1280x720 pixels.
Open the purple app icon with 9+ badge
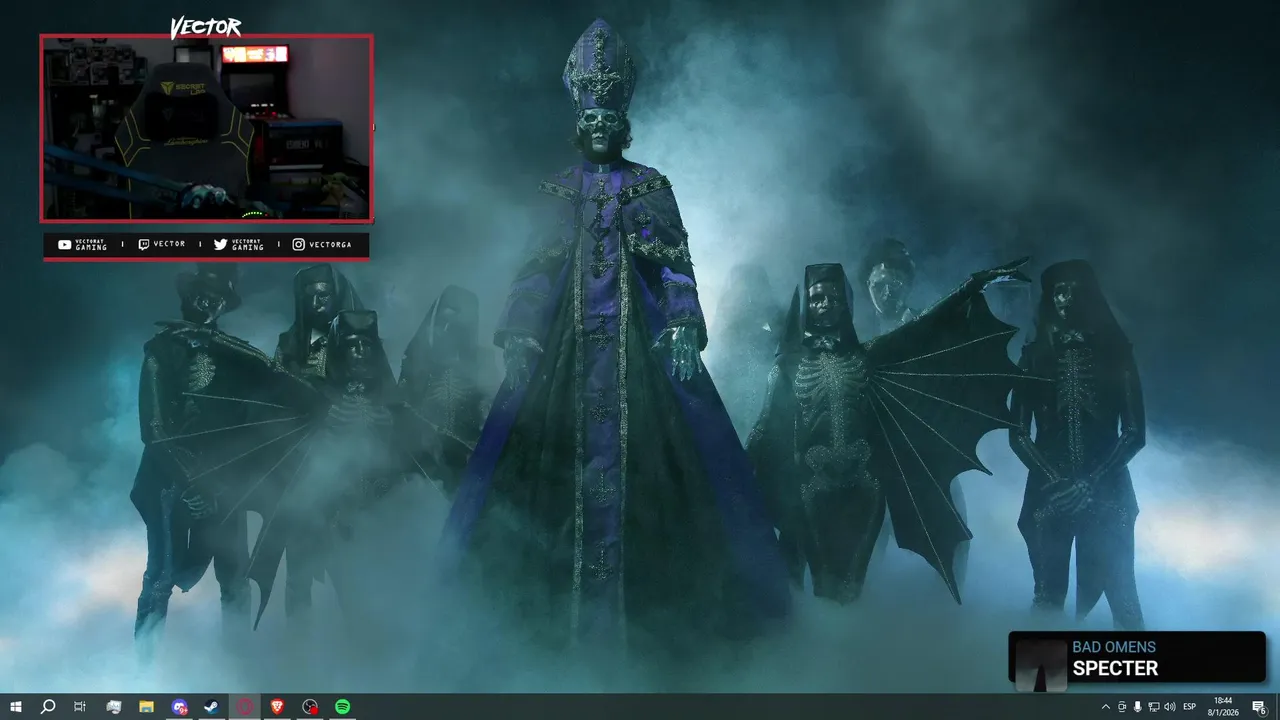point(179,707)
